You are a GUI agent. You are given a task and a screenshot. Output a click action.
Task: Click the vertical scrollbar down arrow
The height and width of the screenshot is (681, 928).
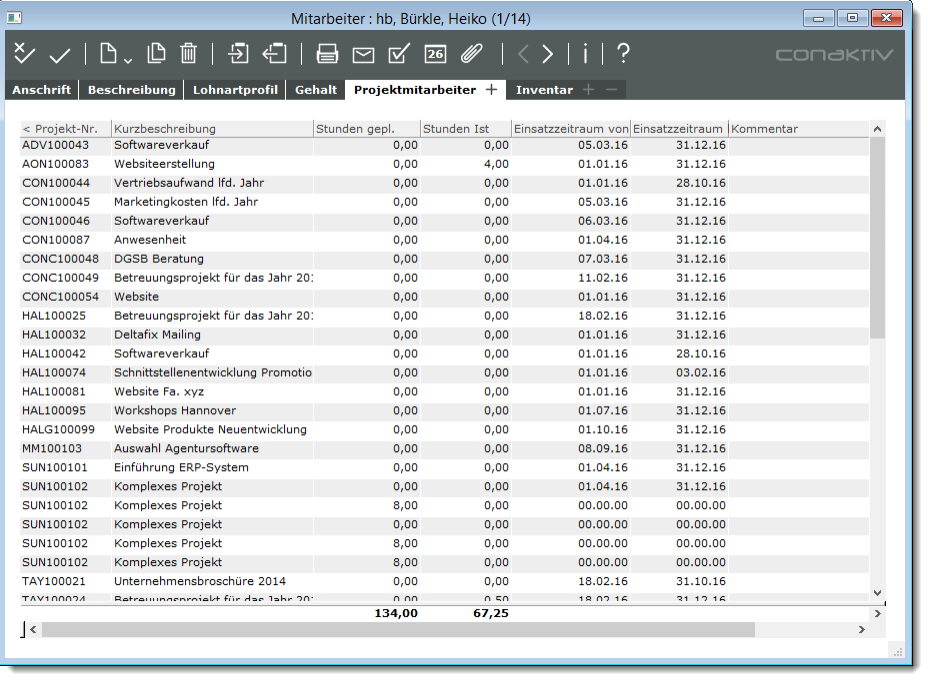coord(878,593)
